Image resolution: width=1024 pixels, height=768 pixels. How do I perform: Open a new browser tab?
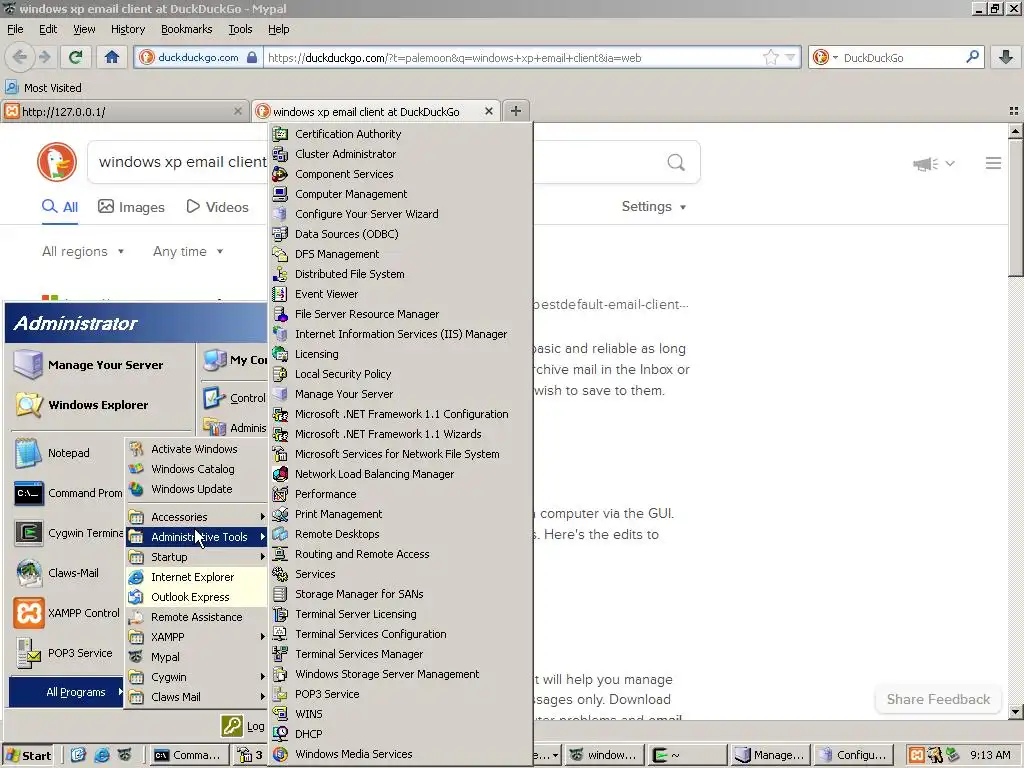point(516,111)
